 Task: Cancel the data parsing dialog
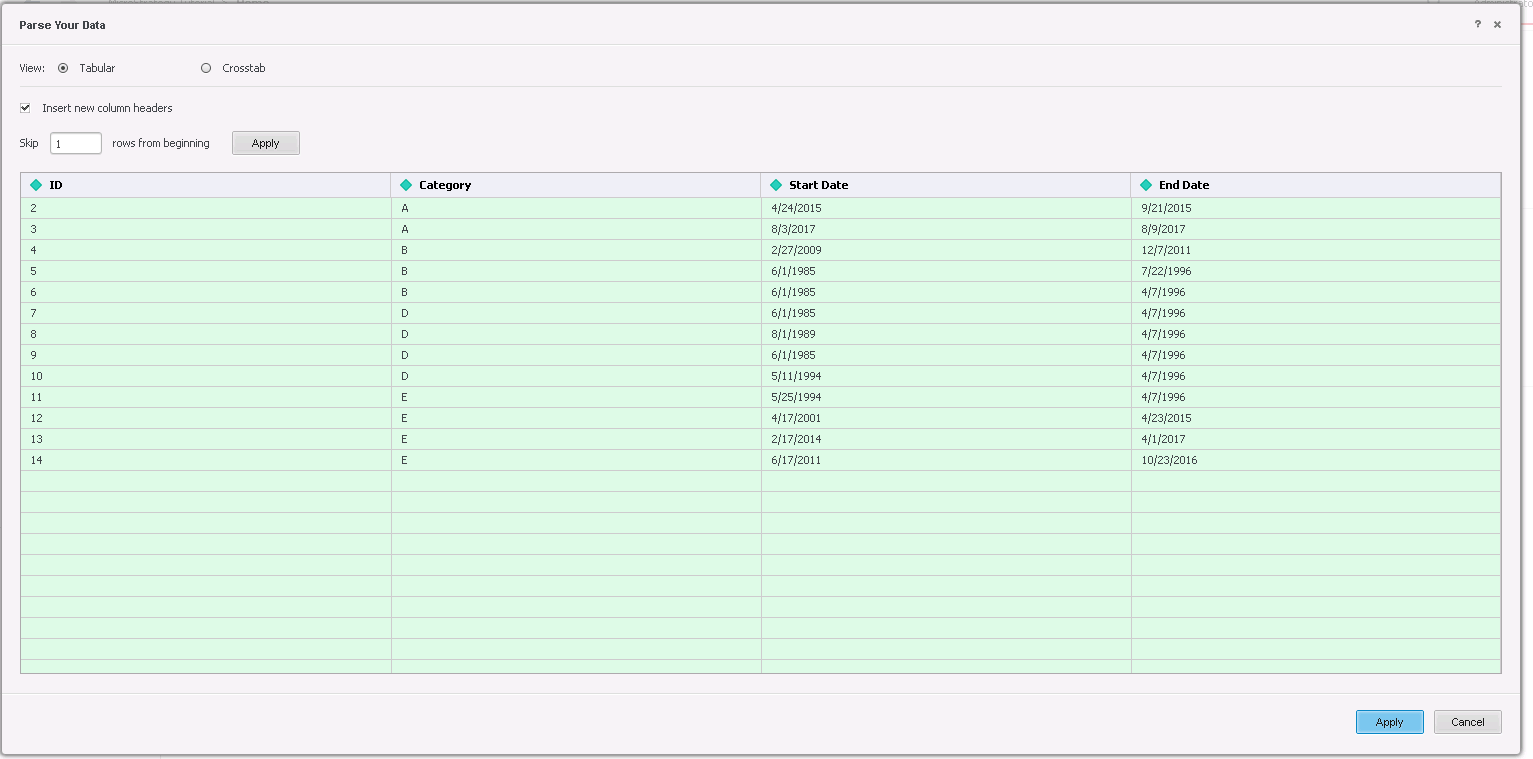pos(1467,721)
